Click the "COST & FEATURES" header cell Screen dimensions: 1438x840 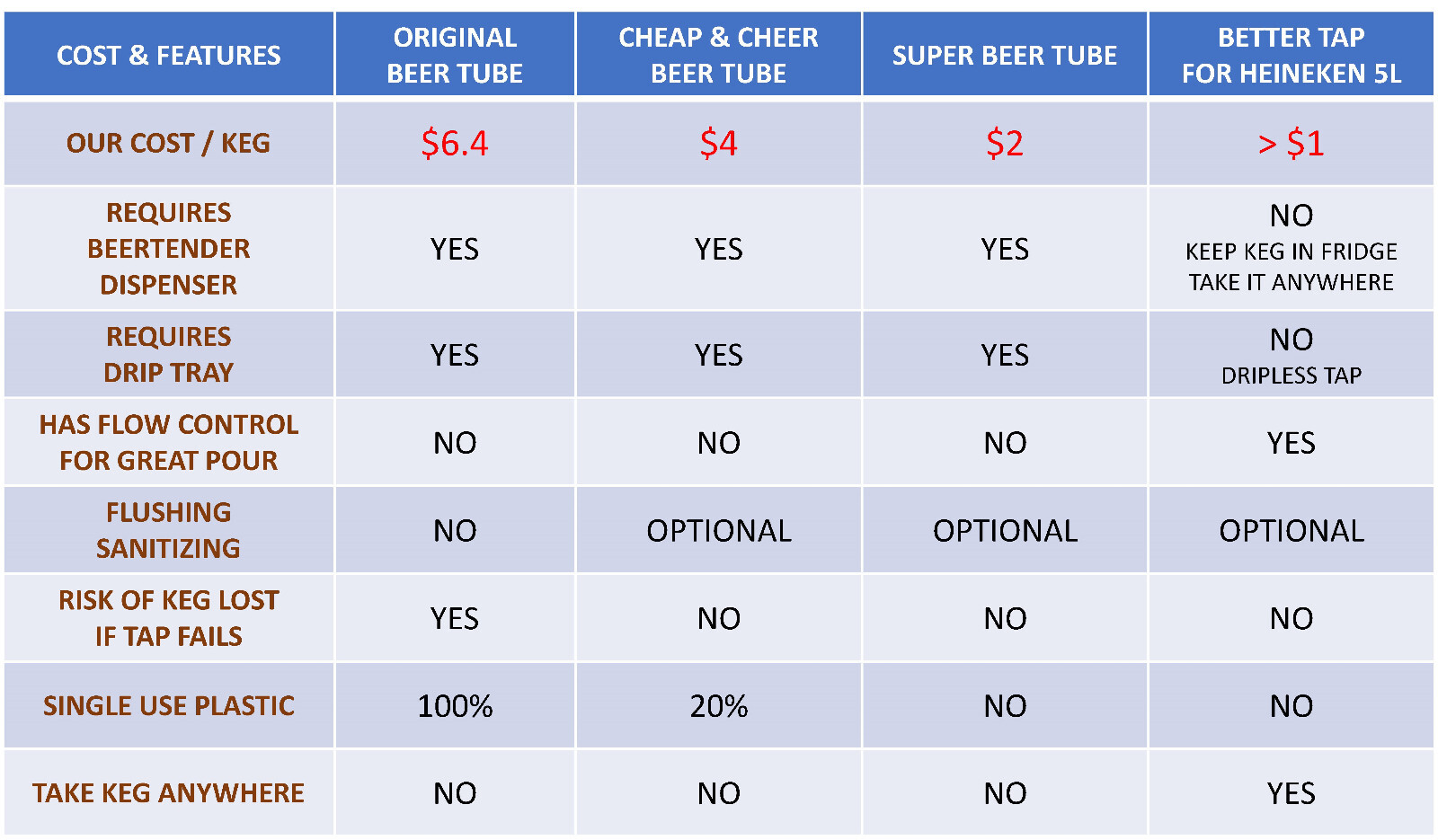tap(168, 56)
